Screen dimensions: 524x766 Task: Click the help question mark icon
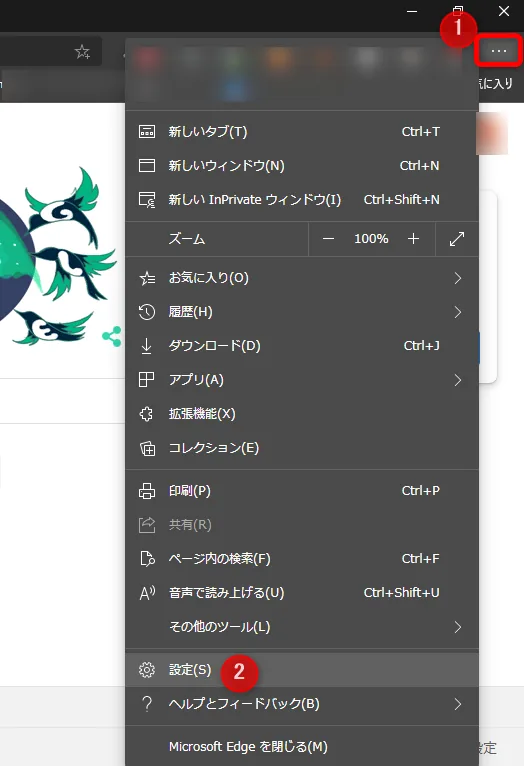(x=147, y=704)
